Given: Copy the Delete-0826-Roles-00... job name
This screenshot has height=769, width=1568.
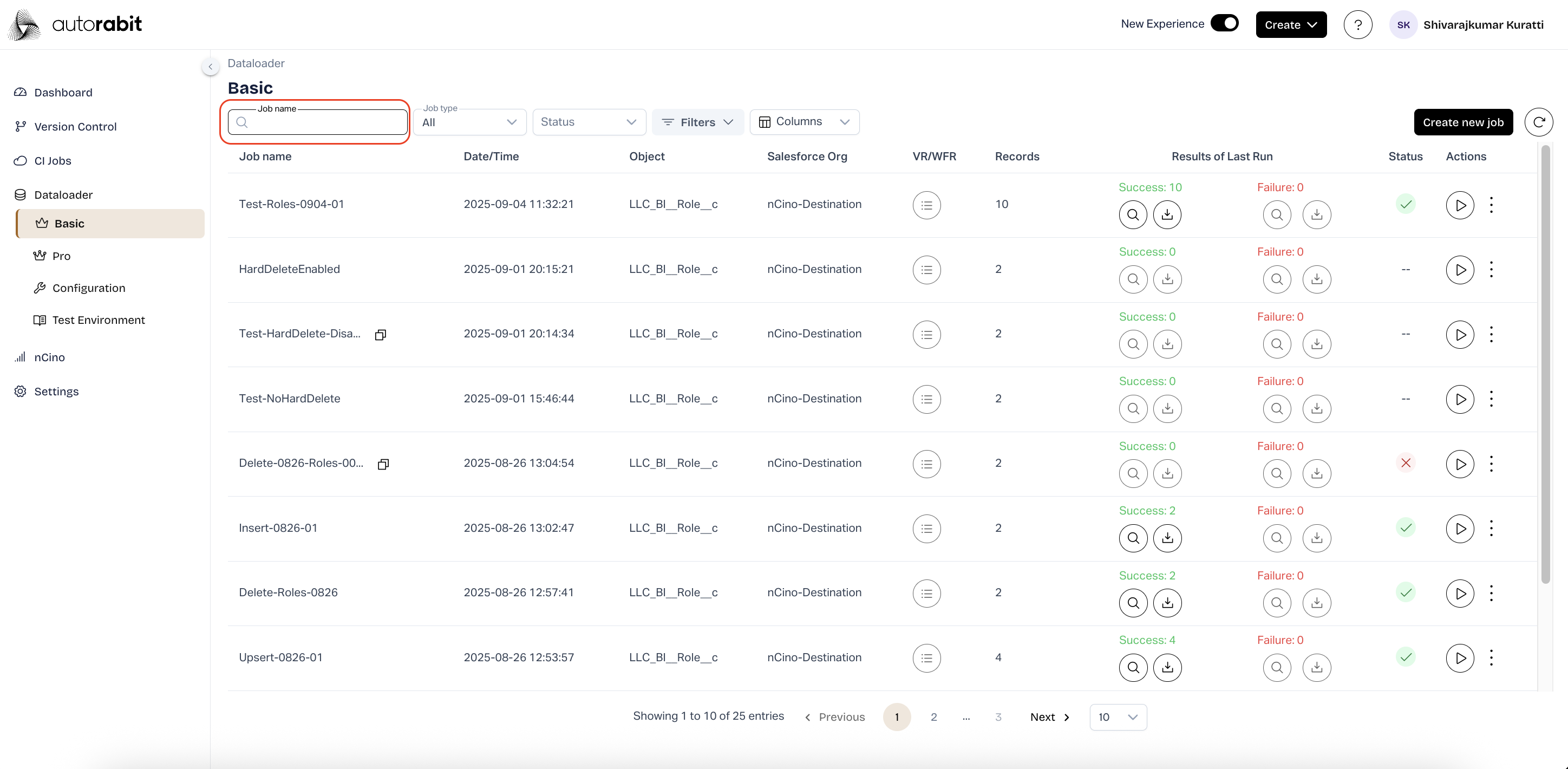Looking at the screenshot, I should pyautogui.click(x=383, y=465).
